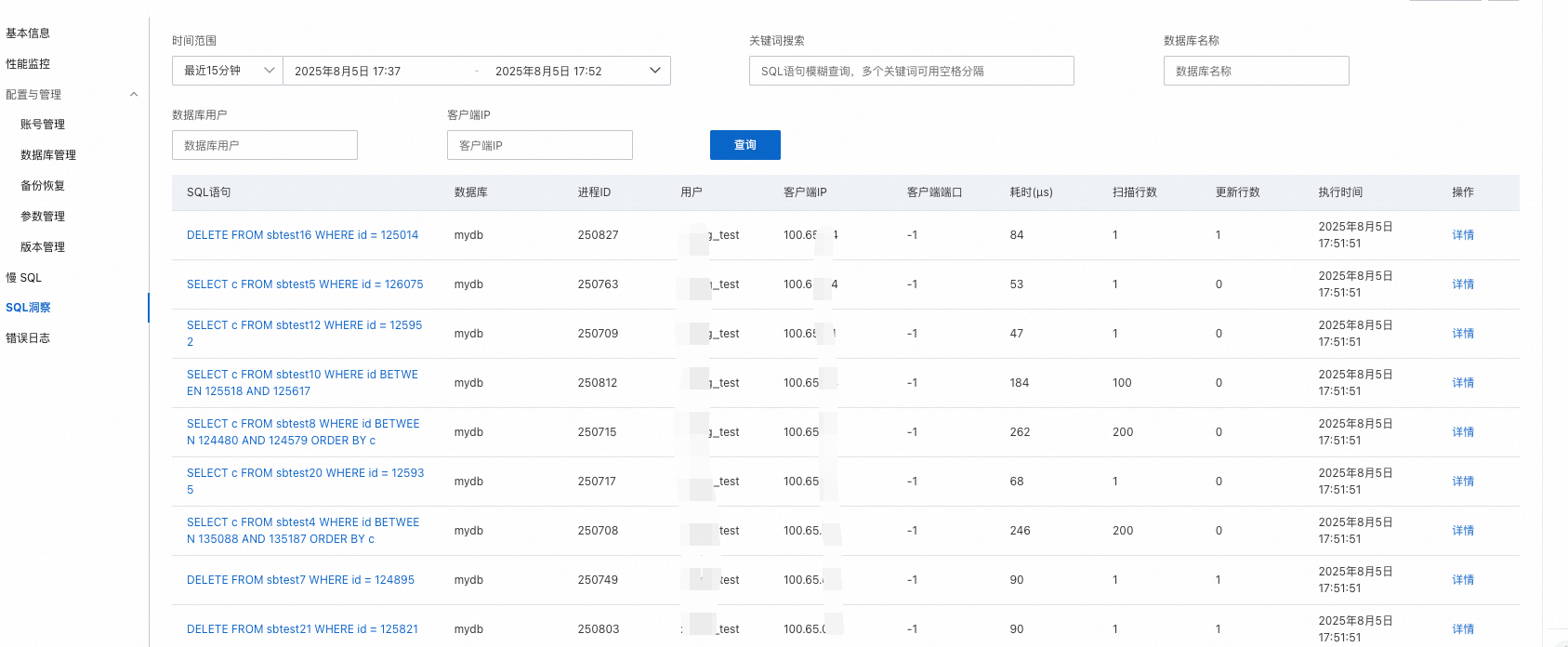Open the 性能监控 sidebar item

[28, 64]
